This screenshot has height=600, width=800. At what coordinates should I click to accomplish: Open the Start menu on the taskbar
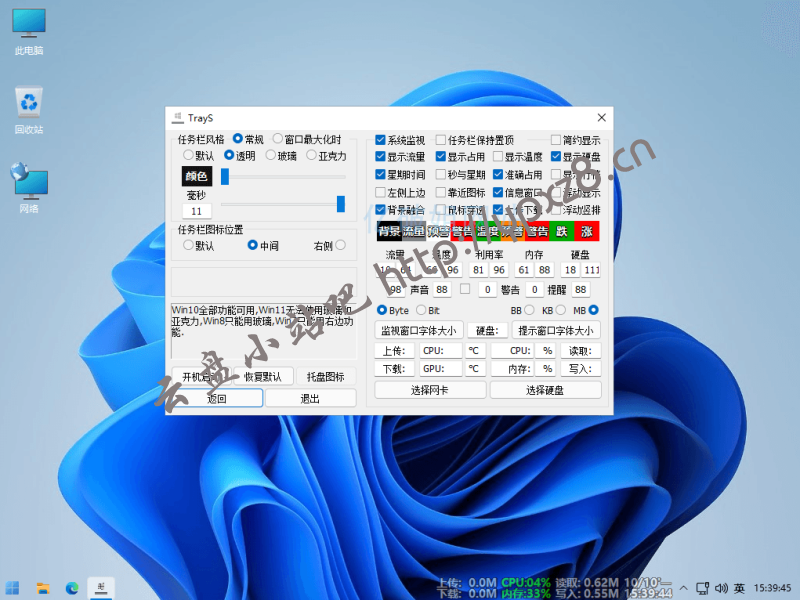pos(13,588)
